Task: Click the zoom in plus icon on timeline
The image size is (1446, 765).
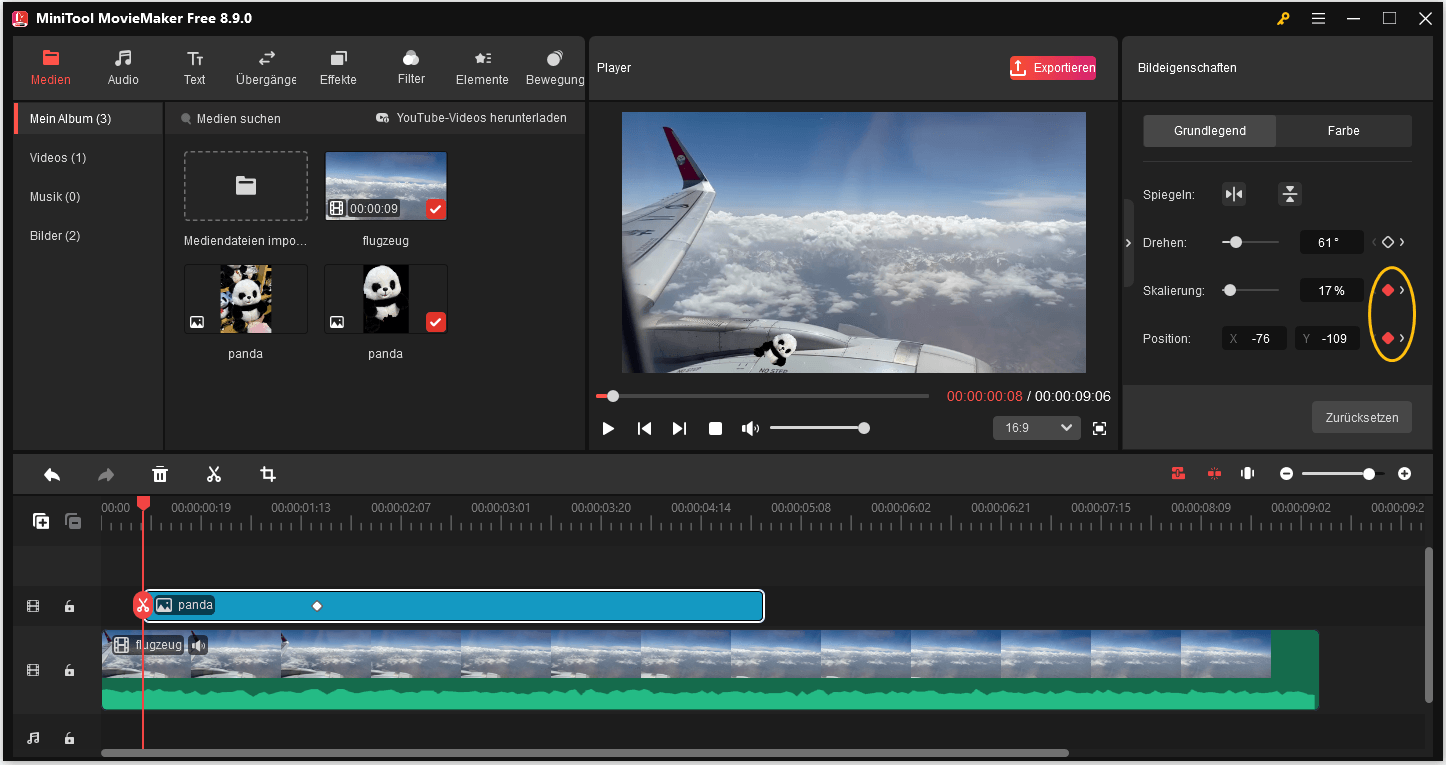Action: [x=1404, y=474]
